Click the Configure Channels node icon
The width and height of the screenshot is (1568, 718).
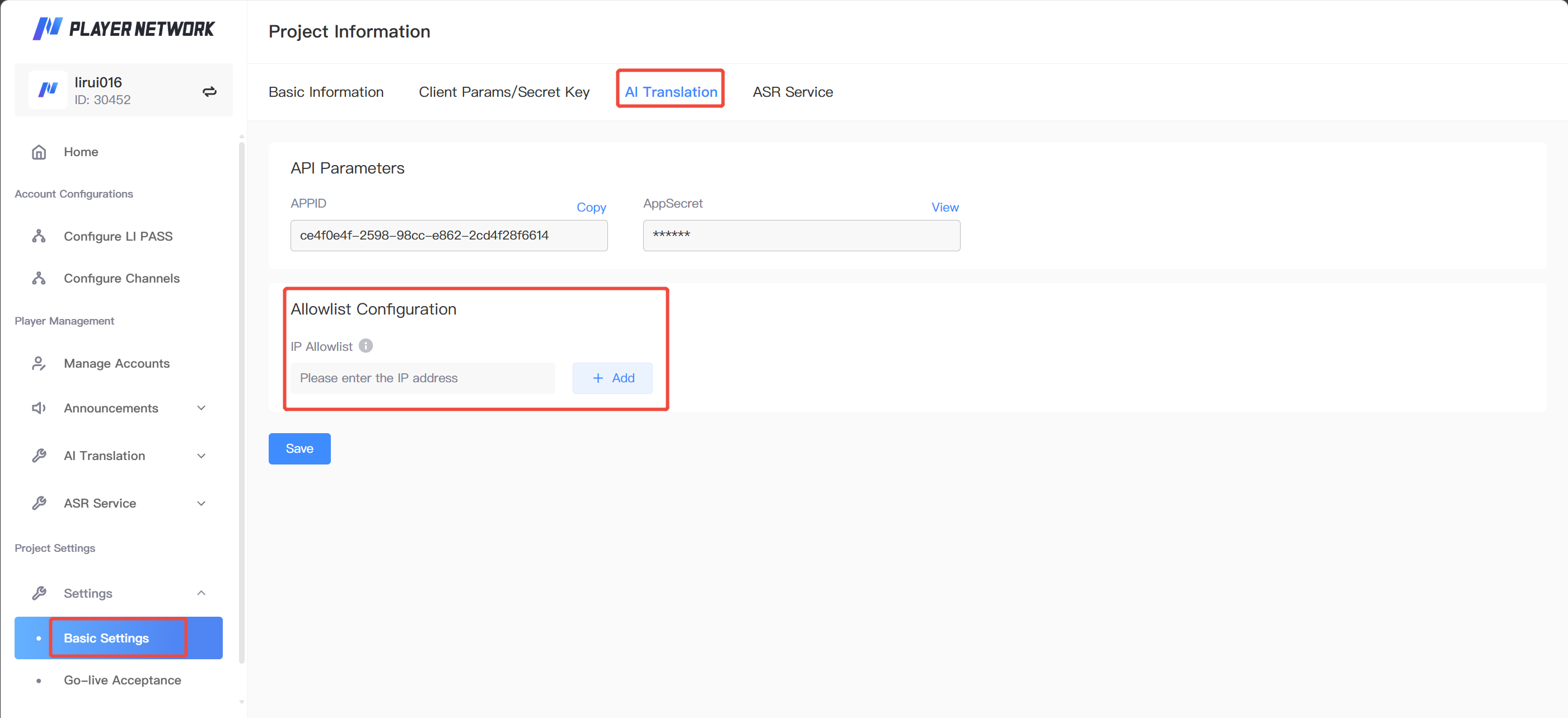pos(39,278)
